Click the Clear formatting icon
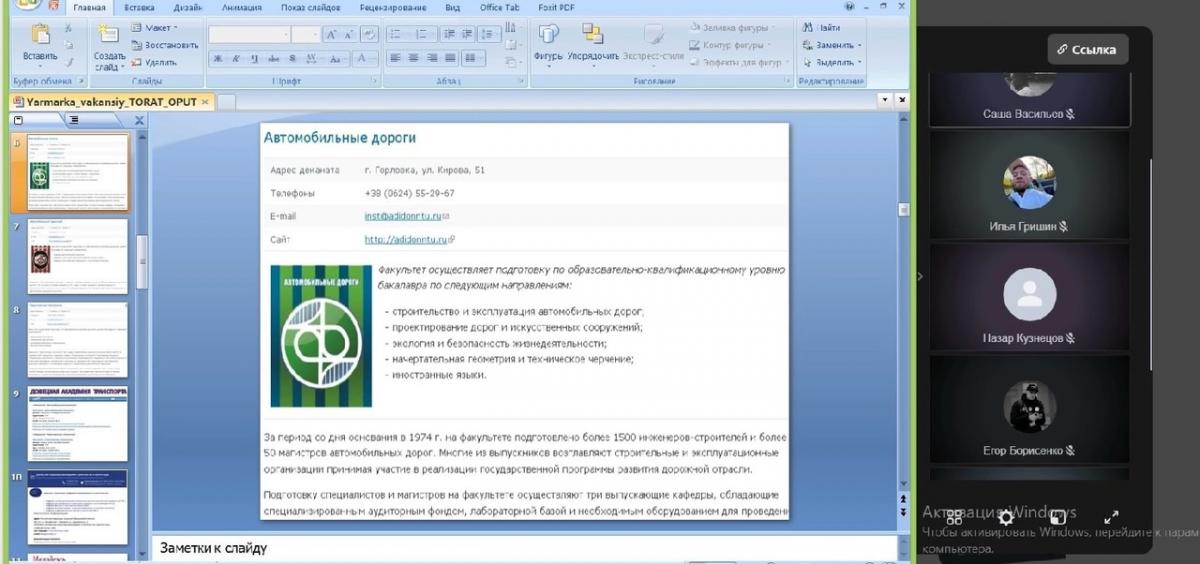The image size is (1200, 564). [x=370, y=35]
